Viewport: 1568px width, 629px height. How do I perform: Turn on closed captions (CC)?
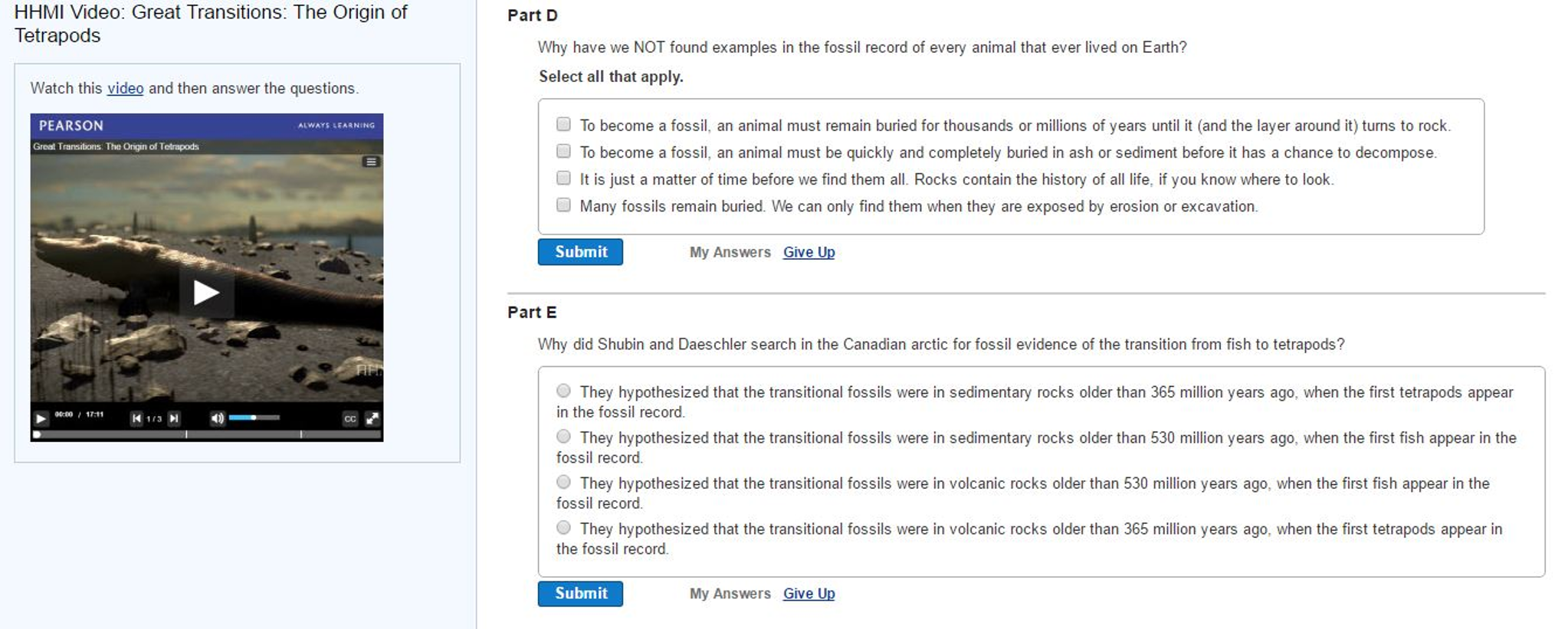pos(350,418)
